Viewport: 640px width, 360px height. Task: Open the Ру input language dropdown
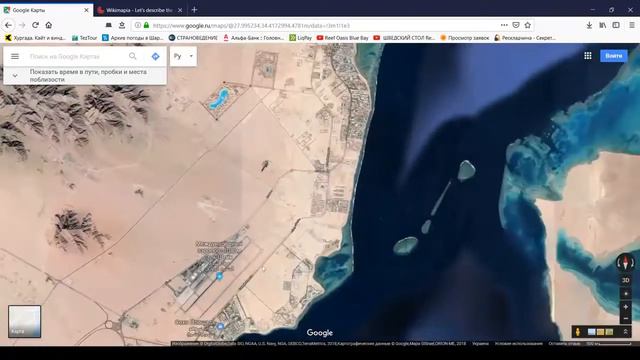click(x=183, y=56)
